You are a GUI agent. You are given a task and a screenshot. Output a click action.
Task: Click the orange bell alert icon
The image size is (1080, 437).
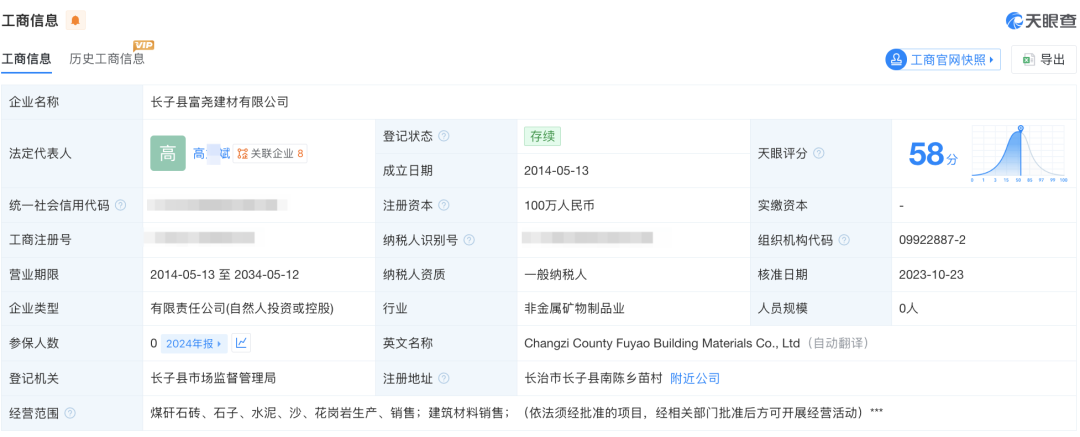(x=75, y=21)
